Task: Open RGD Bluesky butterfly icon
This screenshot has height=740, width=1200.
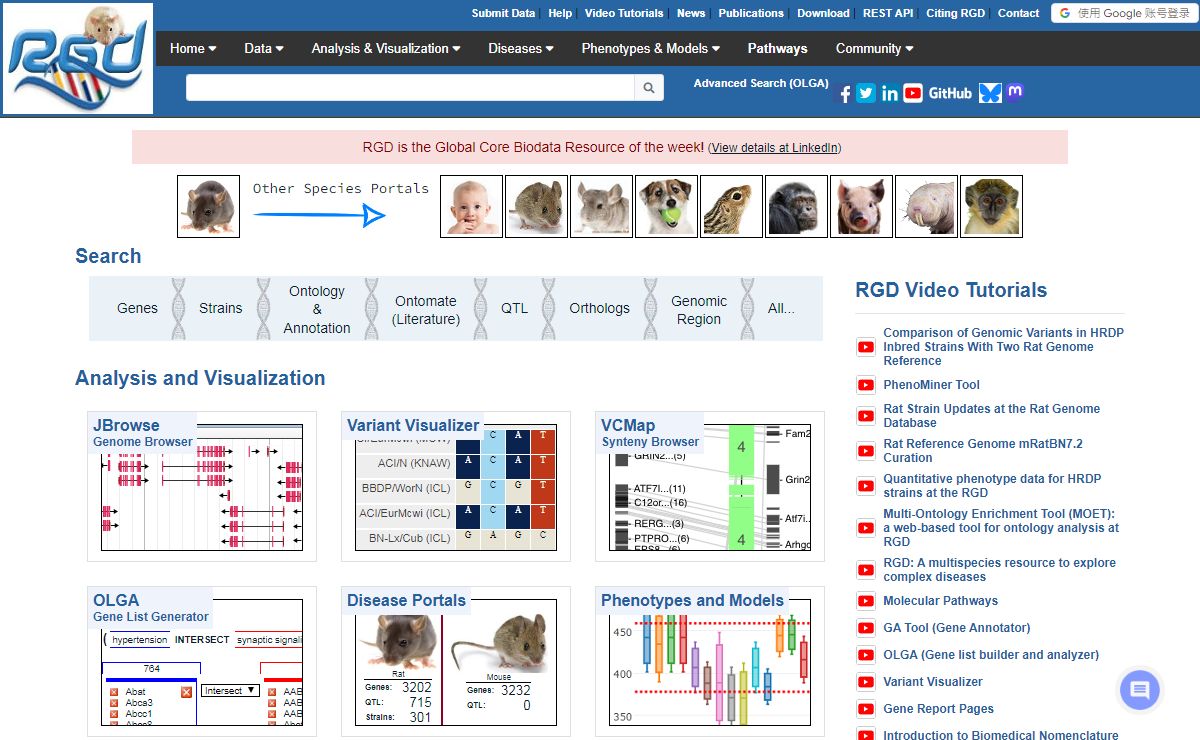Action: [x=990, y=93]
